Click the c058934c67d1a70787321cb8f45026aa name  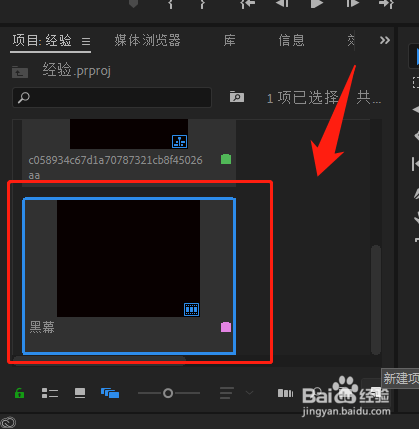(115, 167)
